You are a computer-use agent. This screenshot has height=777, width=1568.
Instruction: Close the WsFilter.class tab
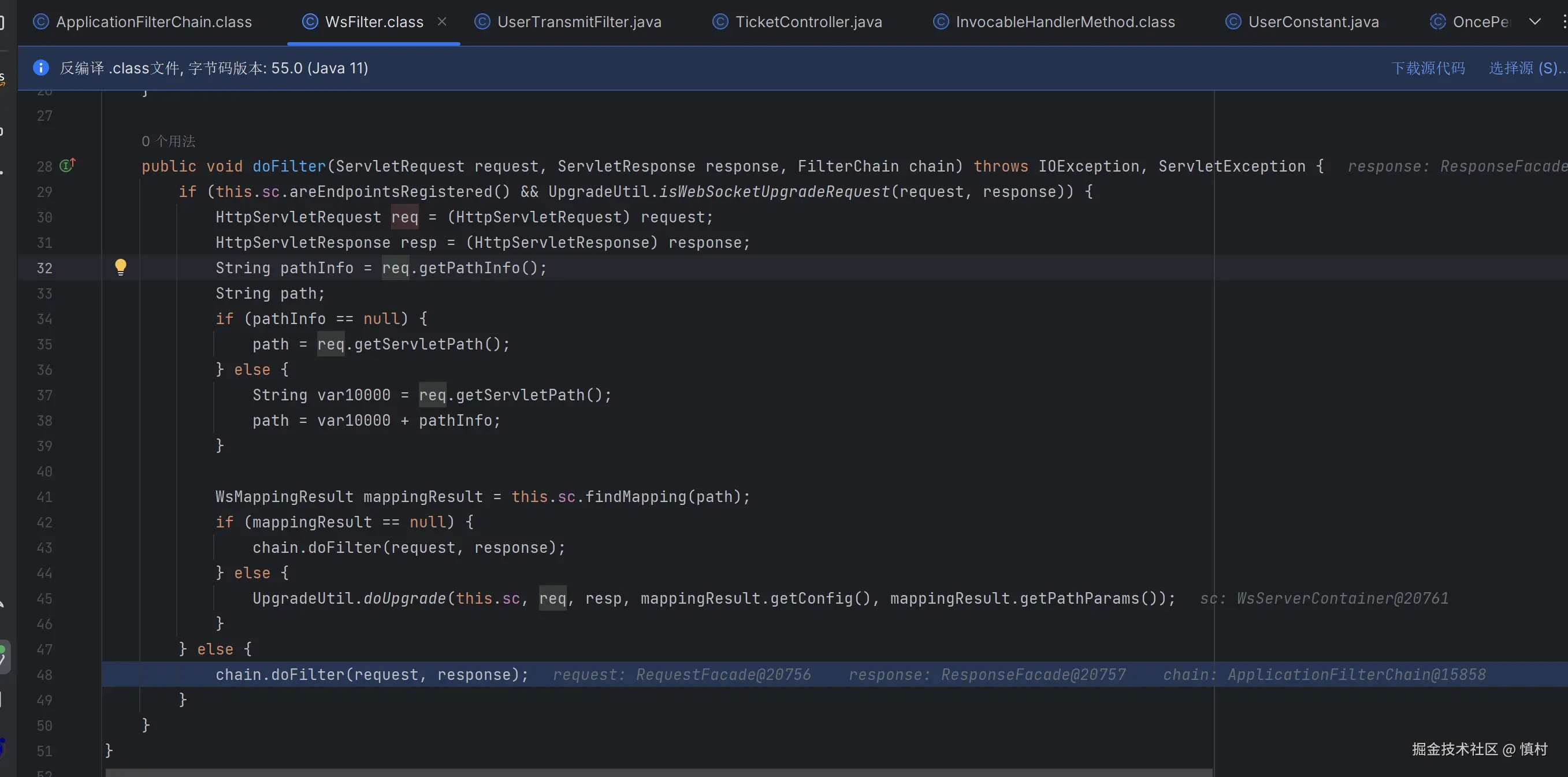click(x=442, y=21)
